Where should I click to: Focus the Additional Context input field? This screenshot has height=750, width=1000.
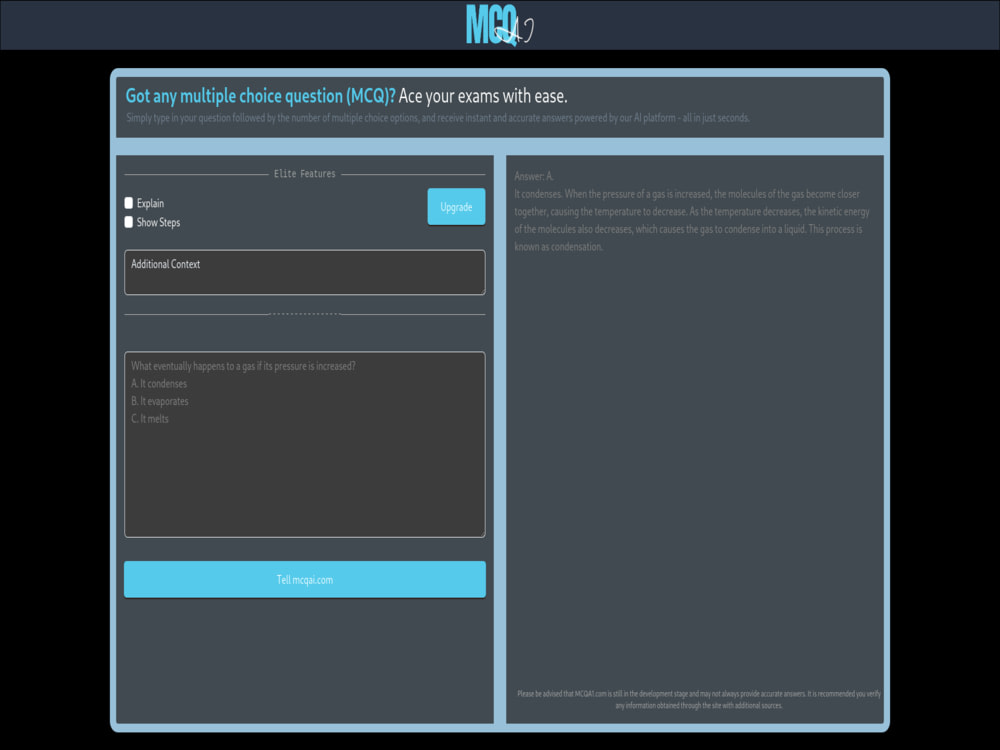305,272
